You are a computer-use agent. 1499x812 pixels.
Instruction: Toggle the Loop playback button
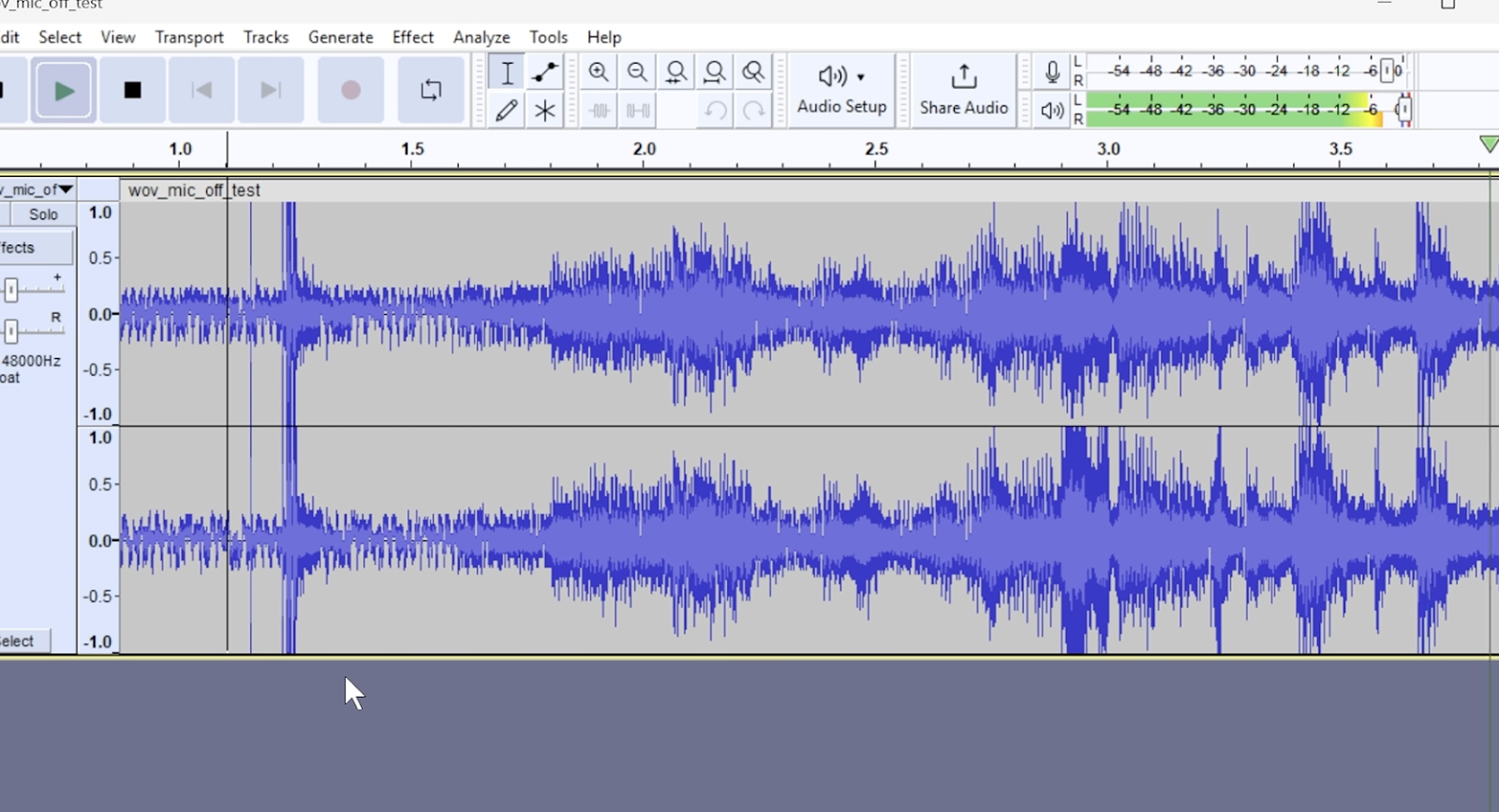pyautogui.click(x=431, y=90)
